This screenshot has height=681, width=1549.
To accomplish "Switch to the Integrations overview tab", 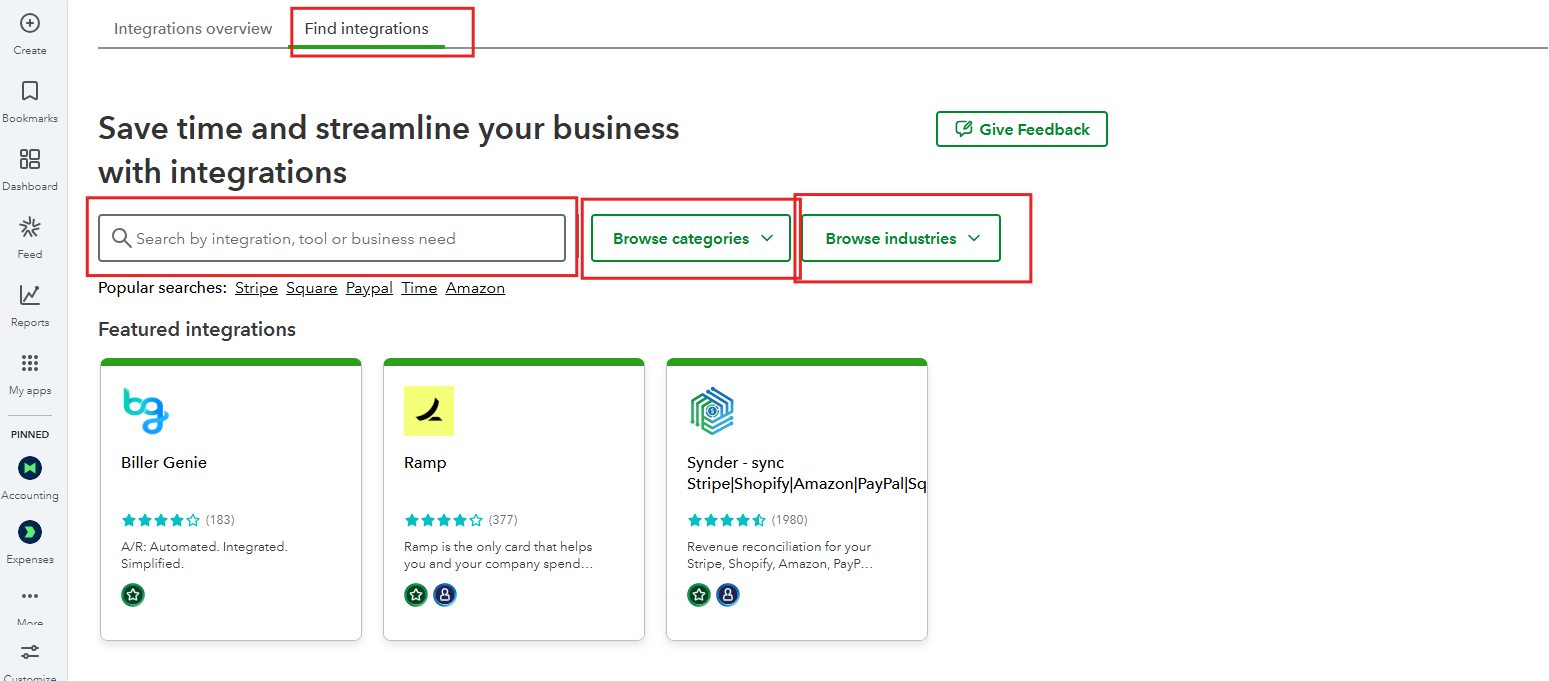I will pyautogui.click(x=193, y=29).
